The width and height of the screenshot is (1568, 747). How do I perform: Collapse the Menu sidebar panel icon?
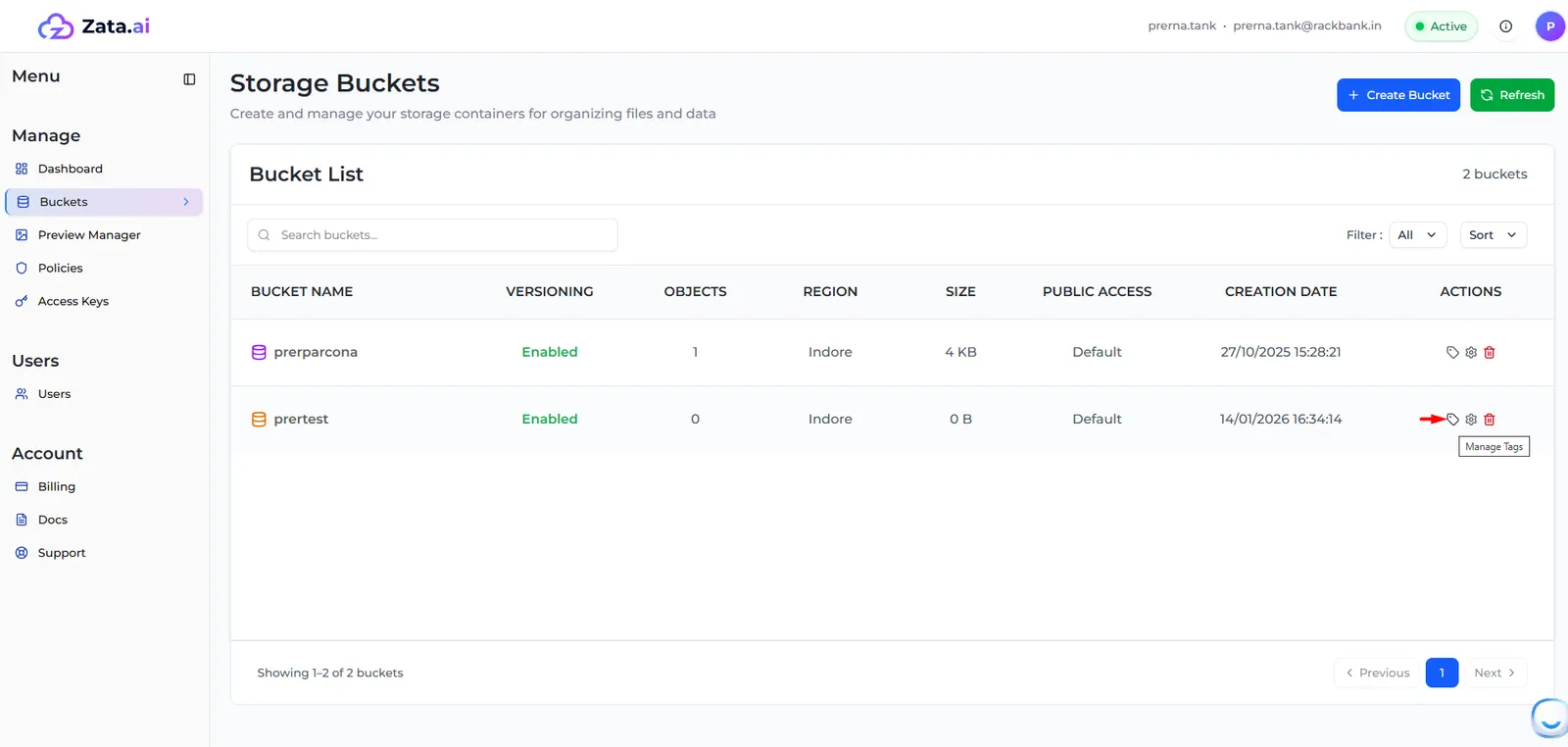[189, 79]
